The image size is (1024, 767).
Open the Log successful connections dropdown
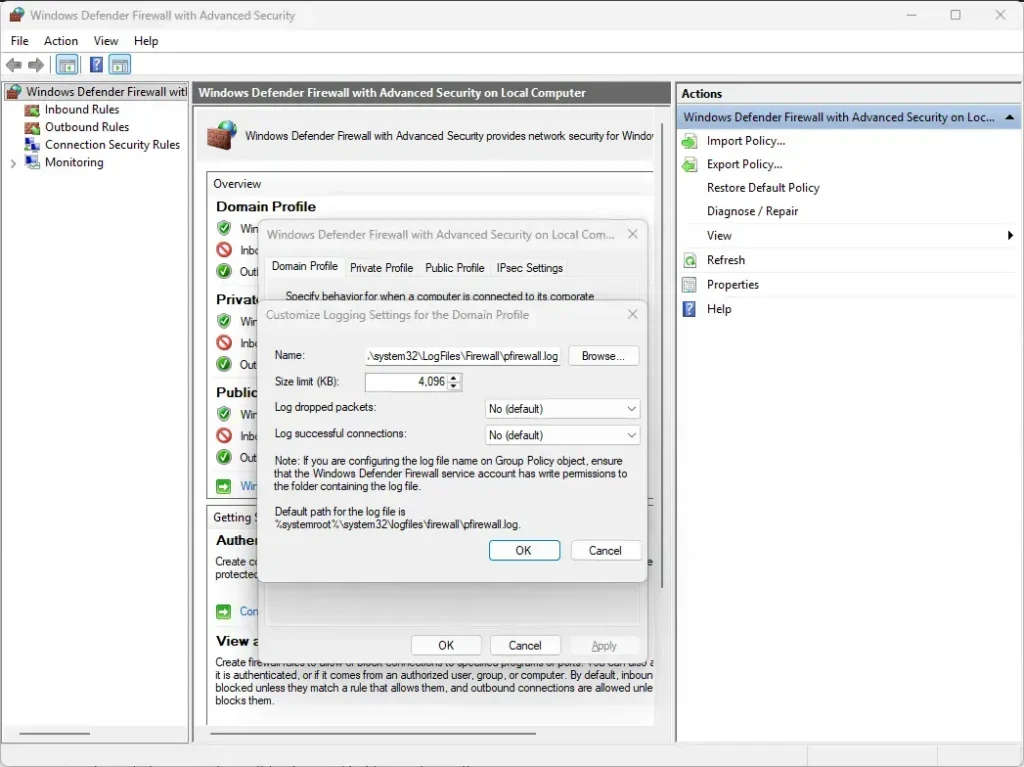562,435
